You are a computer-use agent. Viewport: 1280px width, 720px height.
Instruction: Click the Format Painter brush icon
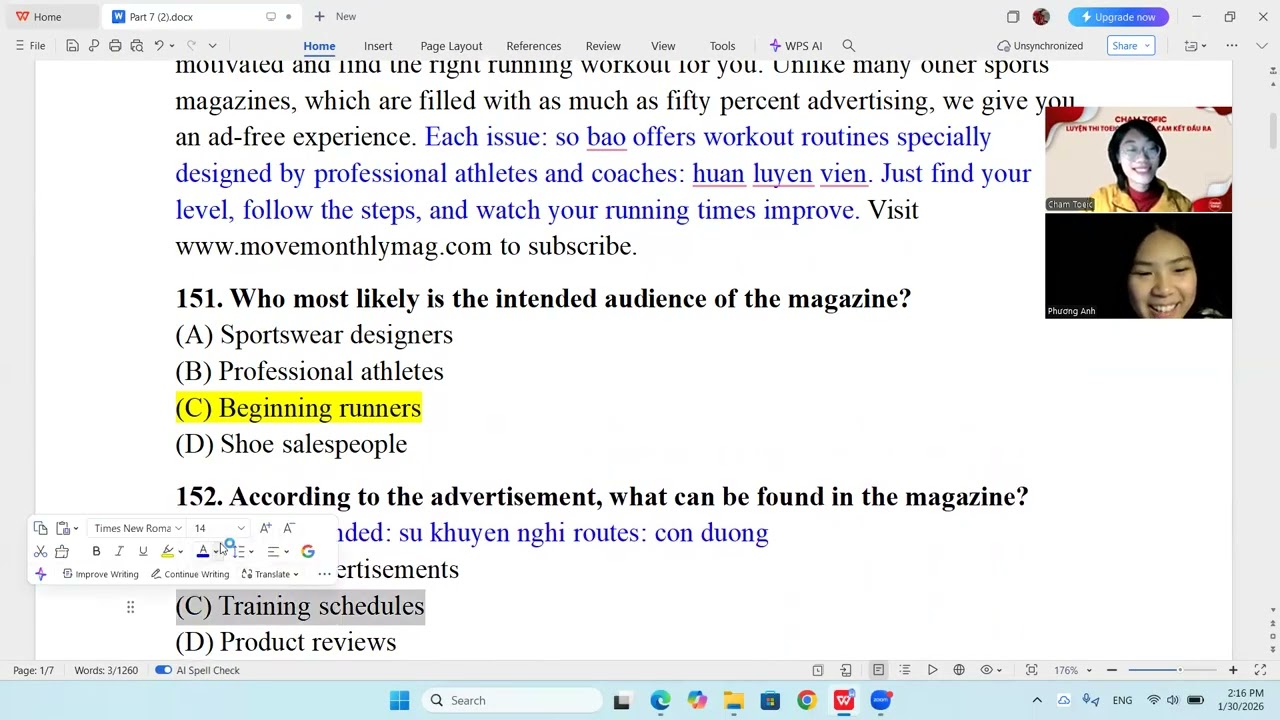pyautogui.click(x=62, y=551)
